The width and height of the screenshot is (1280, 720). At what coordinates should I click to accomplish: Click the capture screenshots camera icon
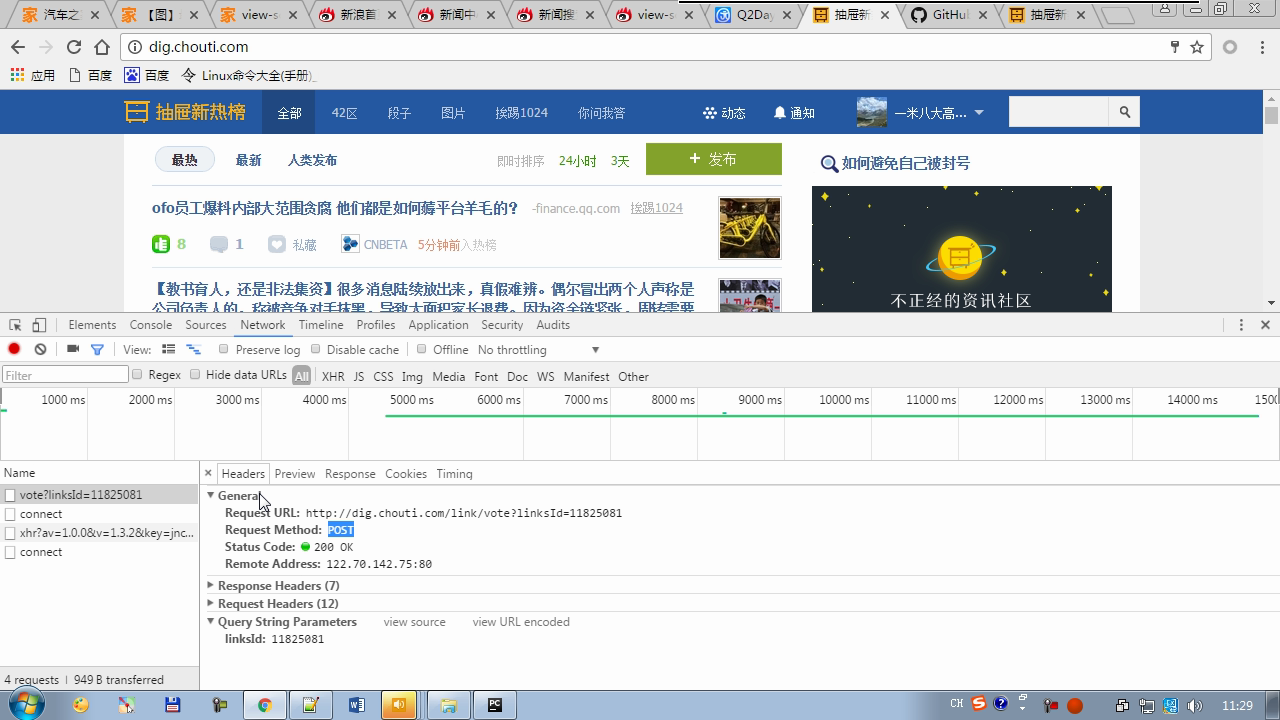[73, 349]
